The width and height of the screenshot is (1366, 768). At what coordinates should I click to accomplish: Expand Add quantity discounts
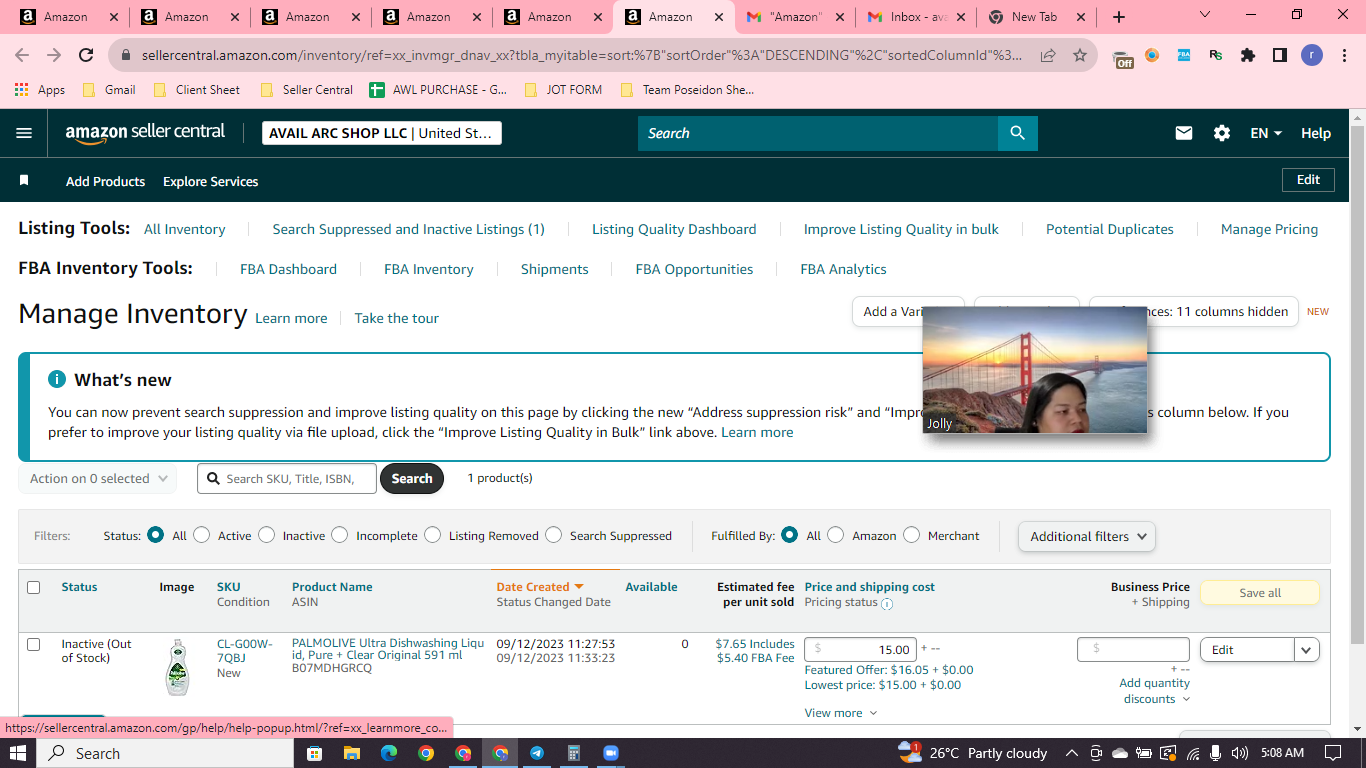tap(1155, 691)
